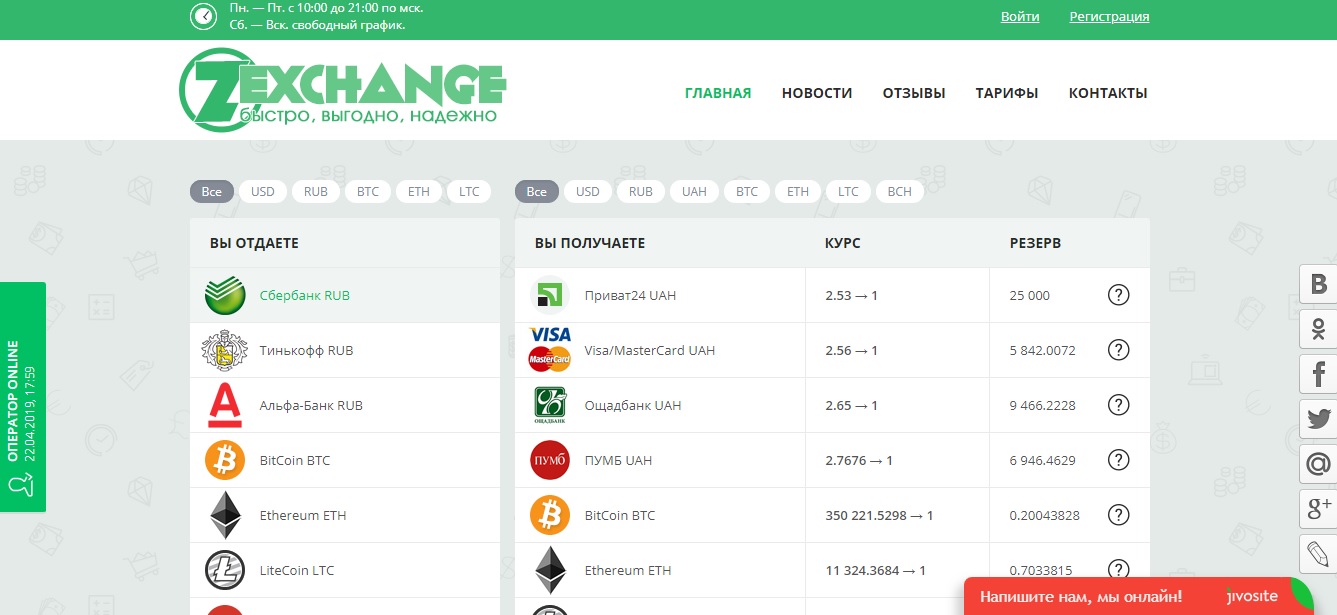The height and width of the screenshot is (615, 1337).
Task: Click the pencil LiveJournal share icon
Action: [1318, 554]
